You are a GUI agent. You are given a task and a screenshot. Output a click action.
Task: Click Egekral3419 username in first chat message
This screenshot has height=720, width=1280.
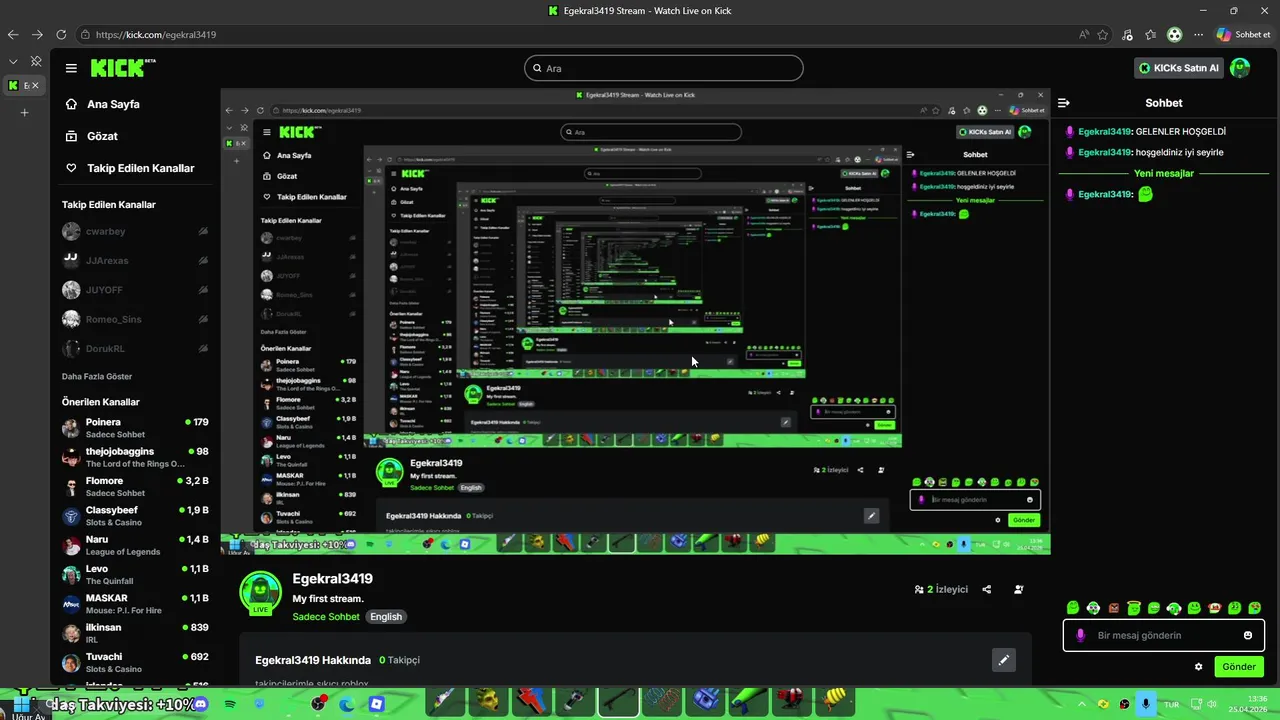click(x=1104, y=131)
